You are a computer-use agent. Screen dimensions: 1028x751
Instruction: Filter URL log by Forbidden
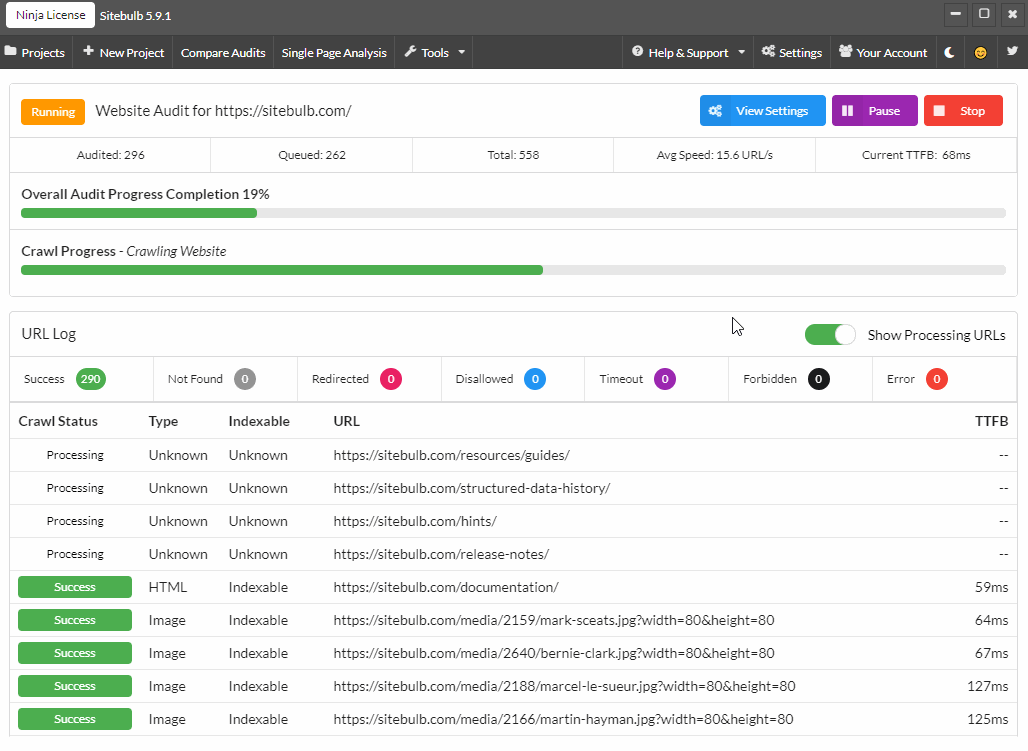(x=801, y=379)
